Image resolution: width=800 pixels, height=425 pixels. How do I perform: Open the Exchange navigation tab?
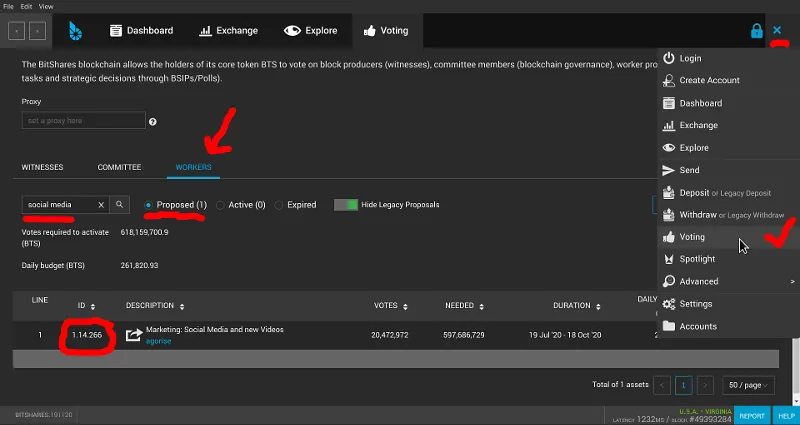pos(228,31)
